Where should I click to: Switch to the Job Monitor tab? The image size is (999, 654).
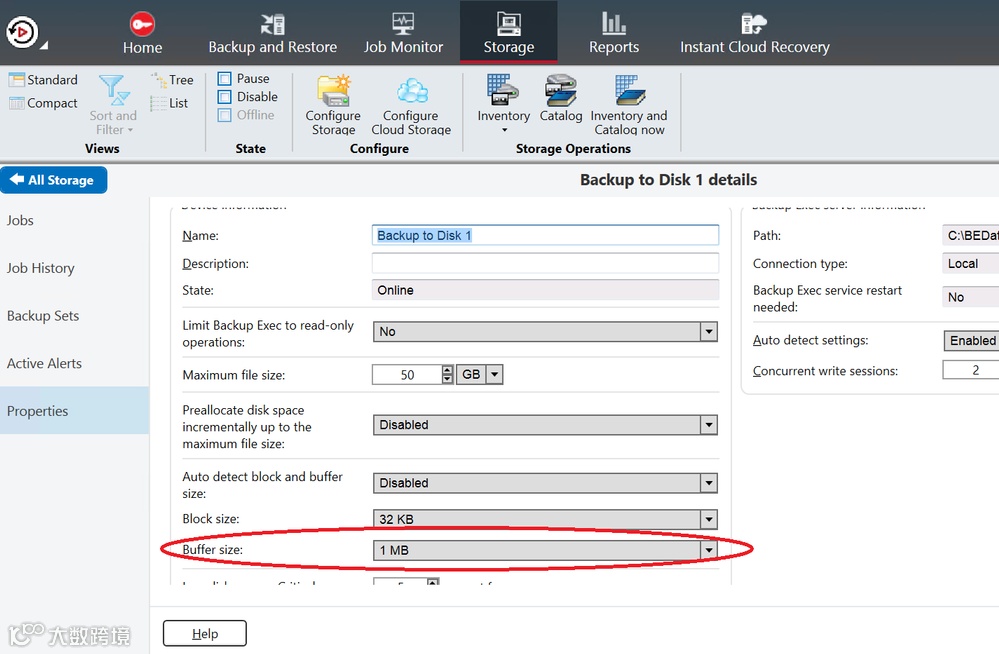(x=403, y=33)
